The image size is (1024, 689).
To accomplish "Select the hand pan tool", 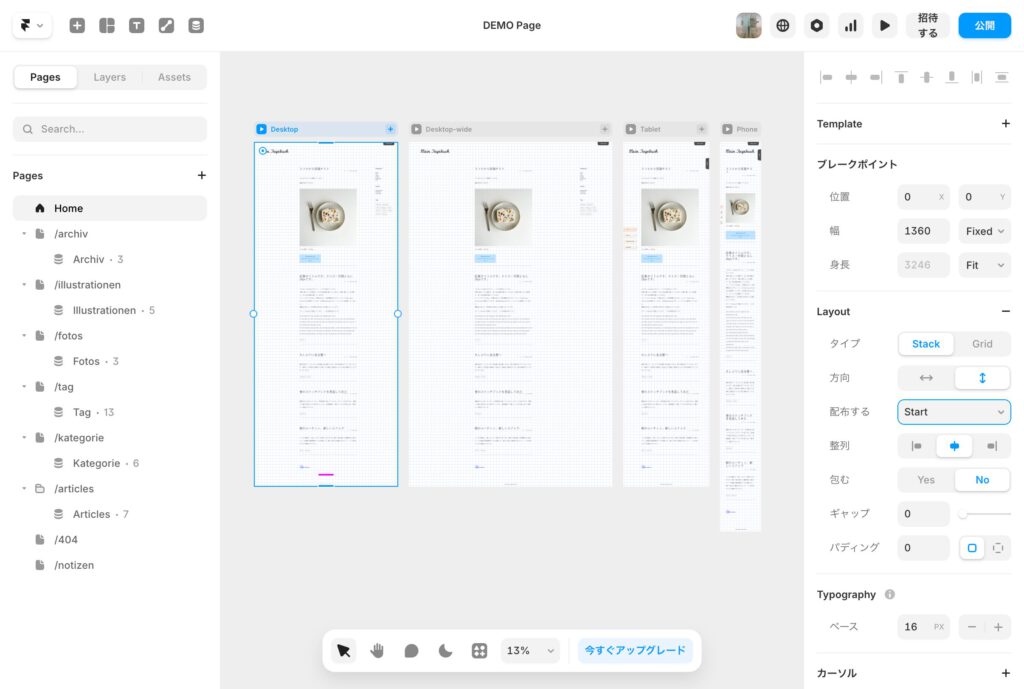I will (377, 650).
